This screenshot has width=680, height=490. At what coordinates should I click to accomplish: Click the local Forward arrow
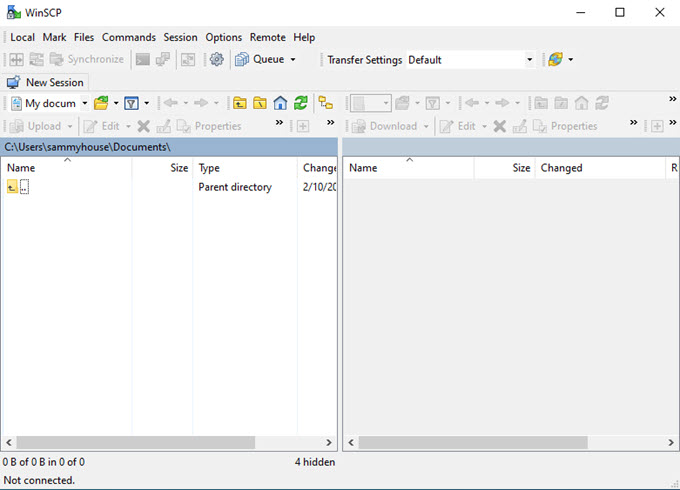click(201, 103)
